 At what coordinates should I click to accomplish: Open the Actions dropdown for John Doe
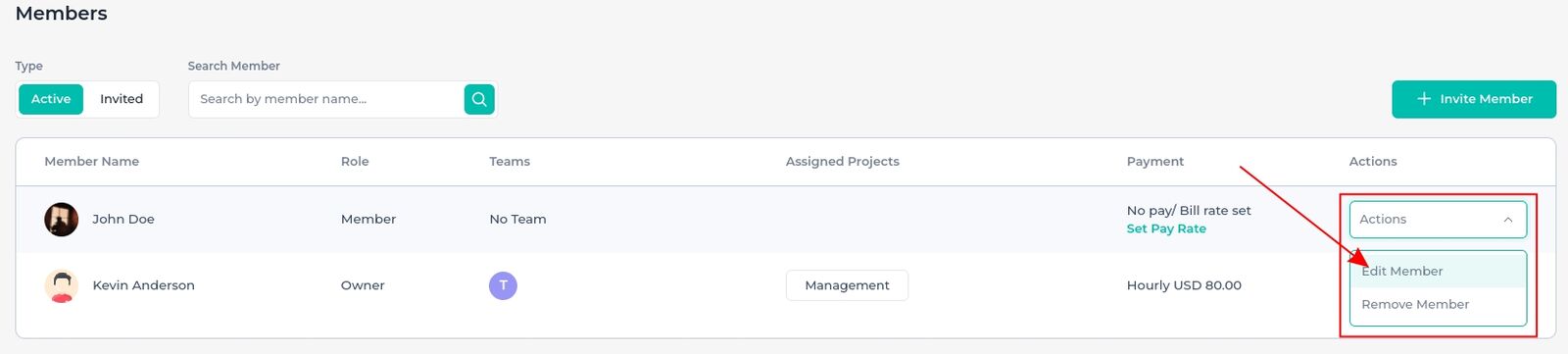point(1438,220)
